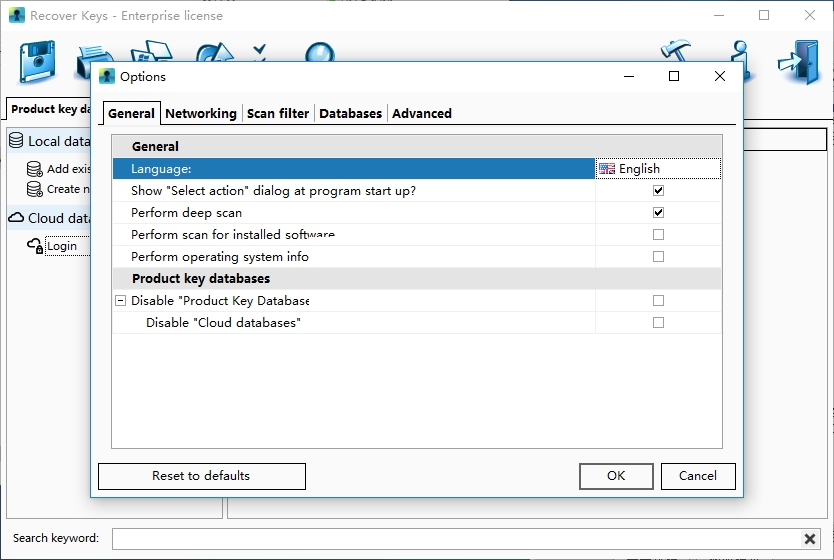Open the Advanced tab
The width and height of the screenshot is (834, 560).
[422, 113]
